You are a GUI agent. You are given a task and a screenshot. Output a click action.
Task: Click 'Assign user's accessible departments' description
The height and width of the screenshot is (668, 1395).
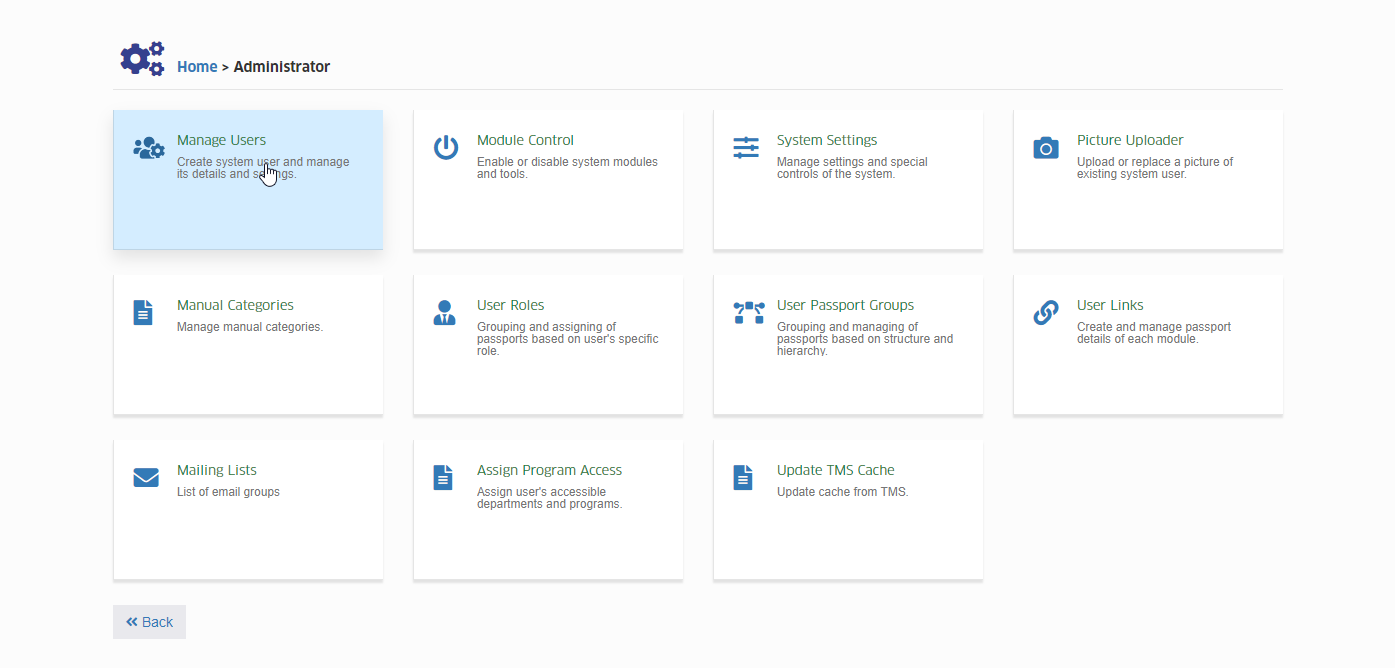click(549, 498)
